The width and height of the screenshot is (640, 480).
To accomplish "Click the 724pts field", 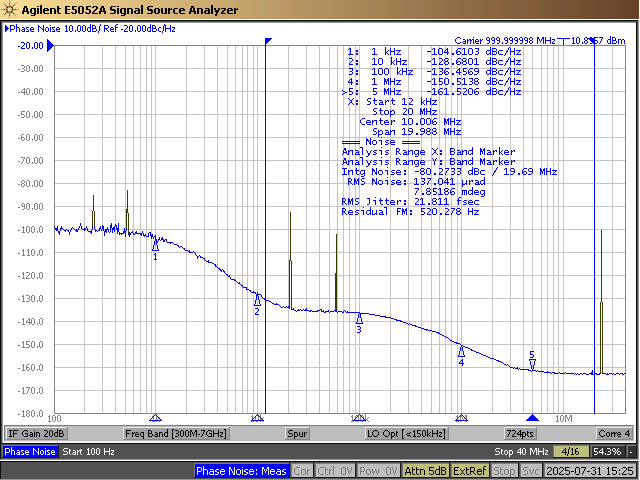I will coord(520,433).
